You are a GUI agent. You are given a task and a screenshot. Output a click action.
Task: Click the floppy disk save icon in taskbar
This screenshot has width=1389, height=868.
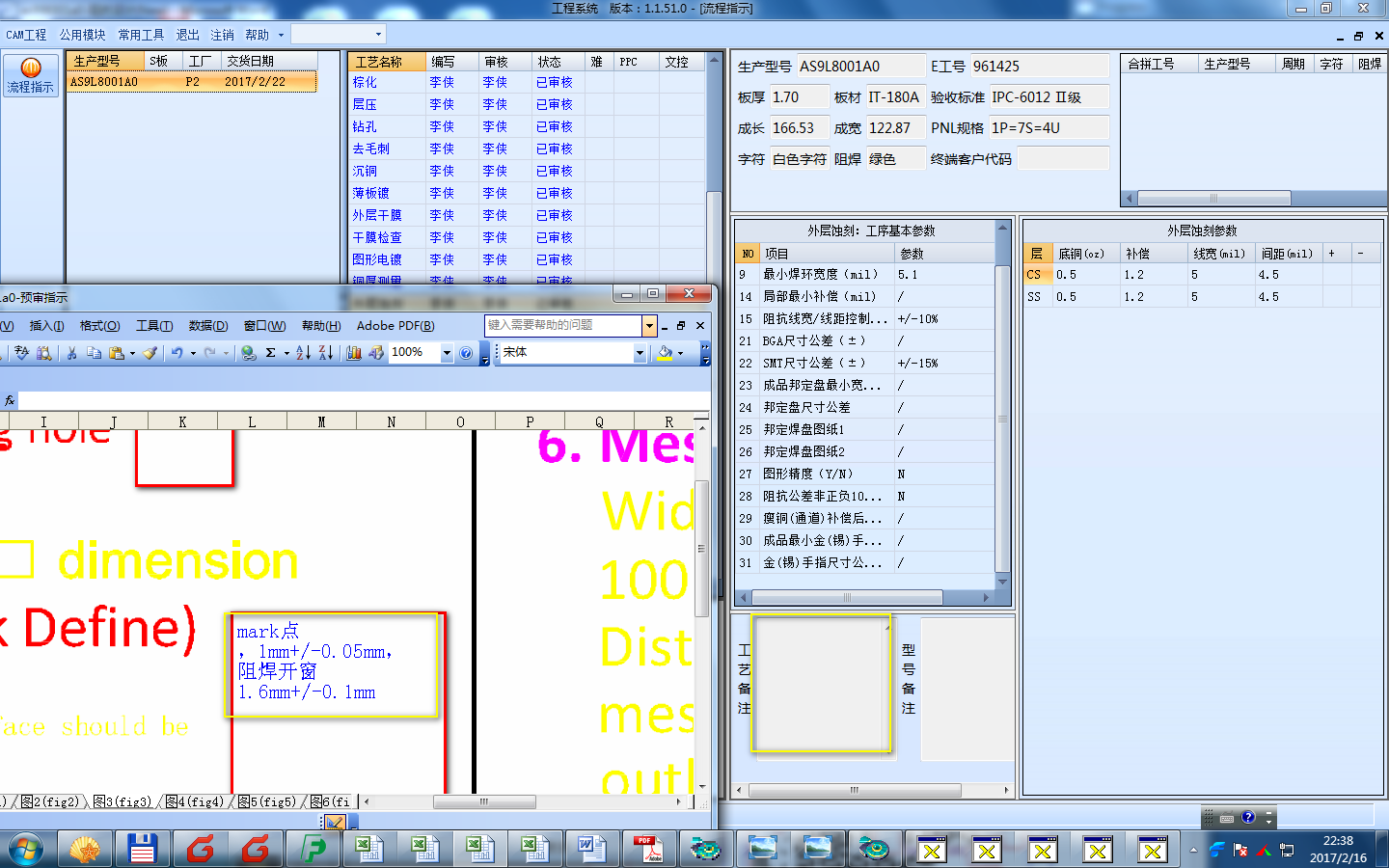(x=143, y=849)
